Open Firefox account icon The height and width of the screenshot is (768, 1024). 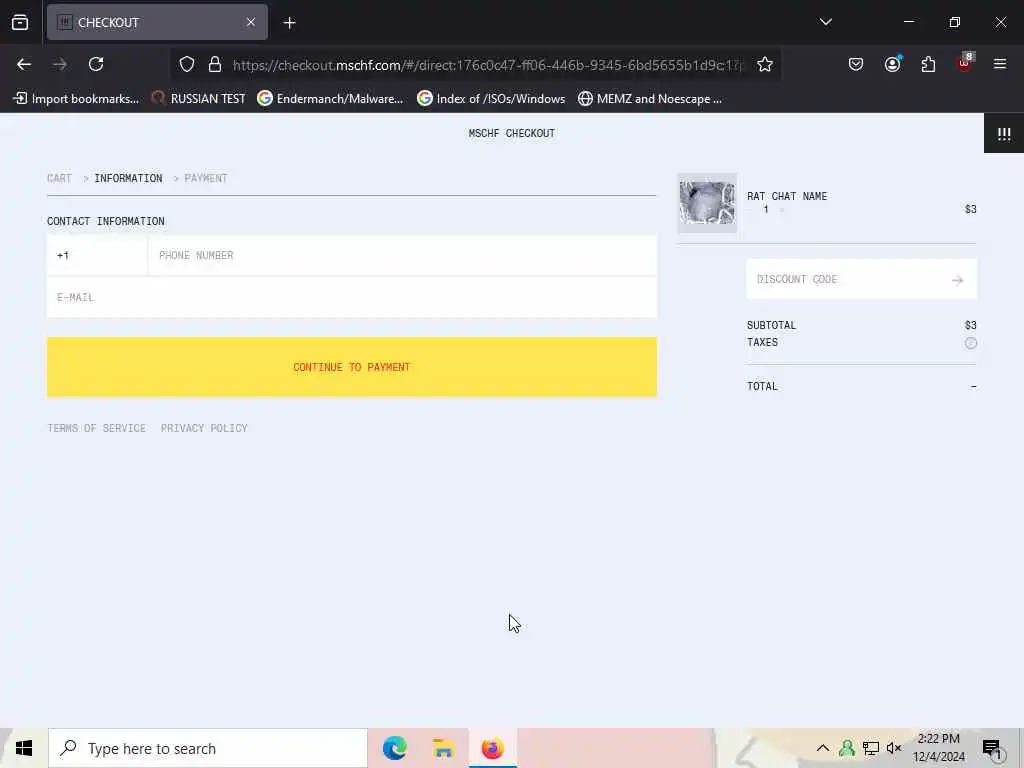[x=892, y=64]
